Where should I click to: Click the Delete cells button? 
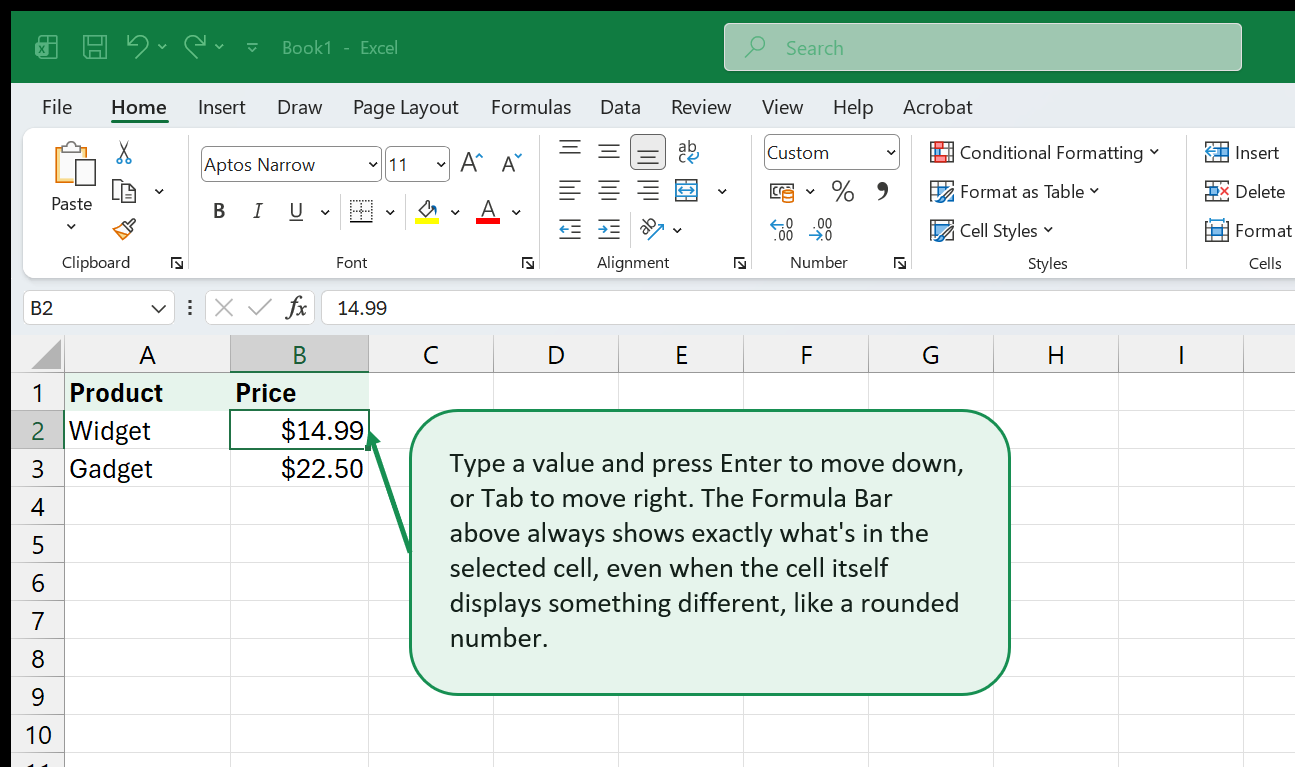(x=1245, y=191)
